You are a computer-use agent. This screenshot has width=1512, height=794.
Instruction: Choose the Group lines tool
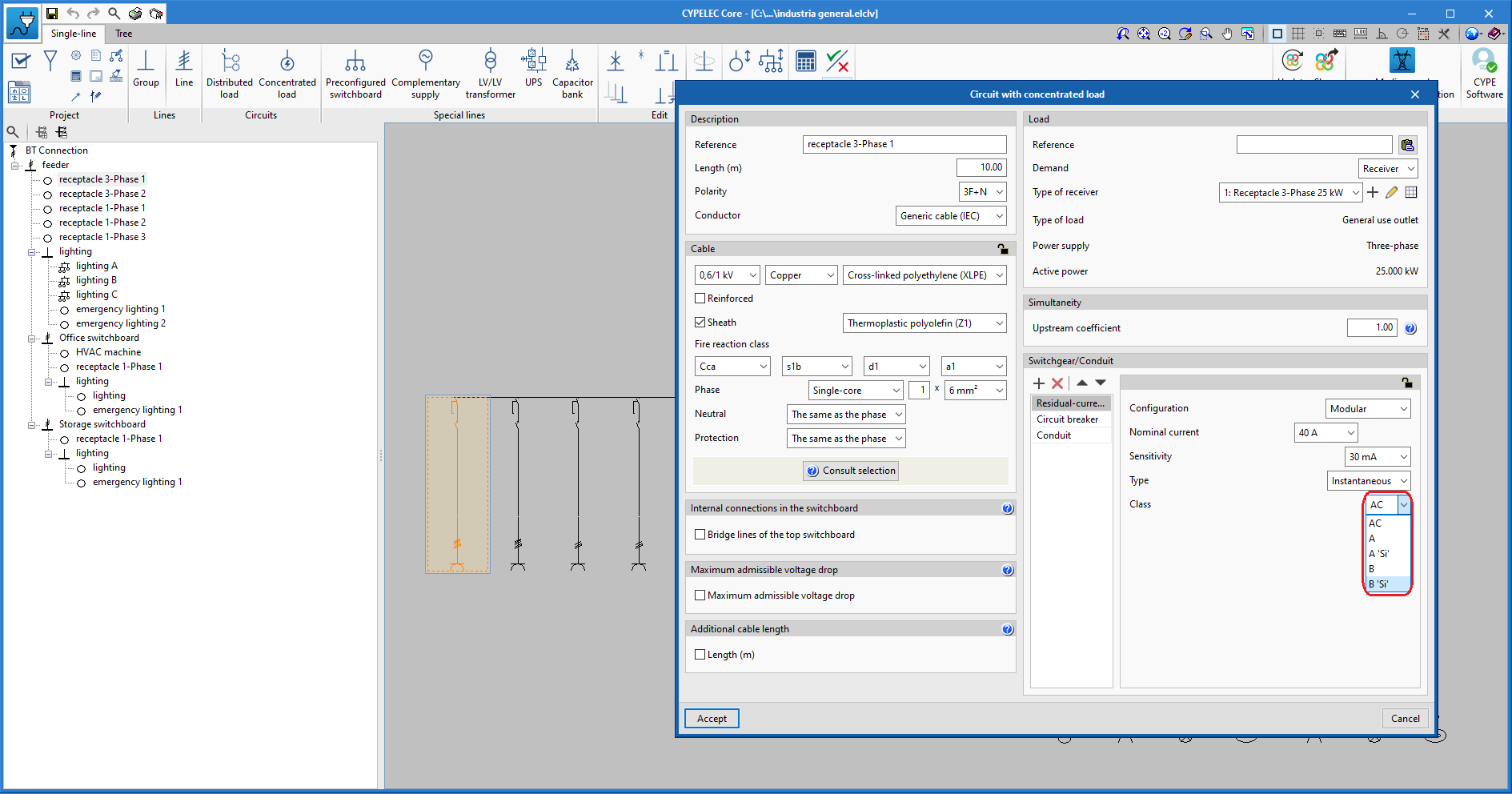click(146, 69)
